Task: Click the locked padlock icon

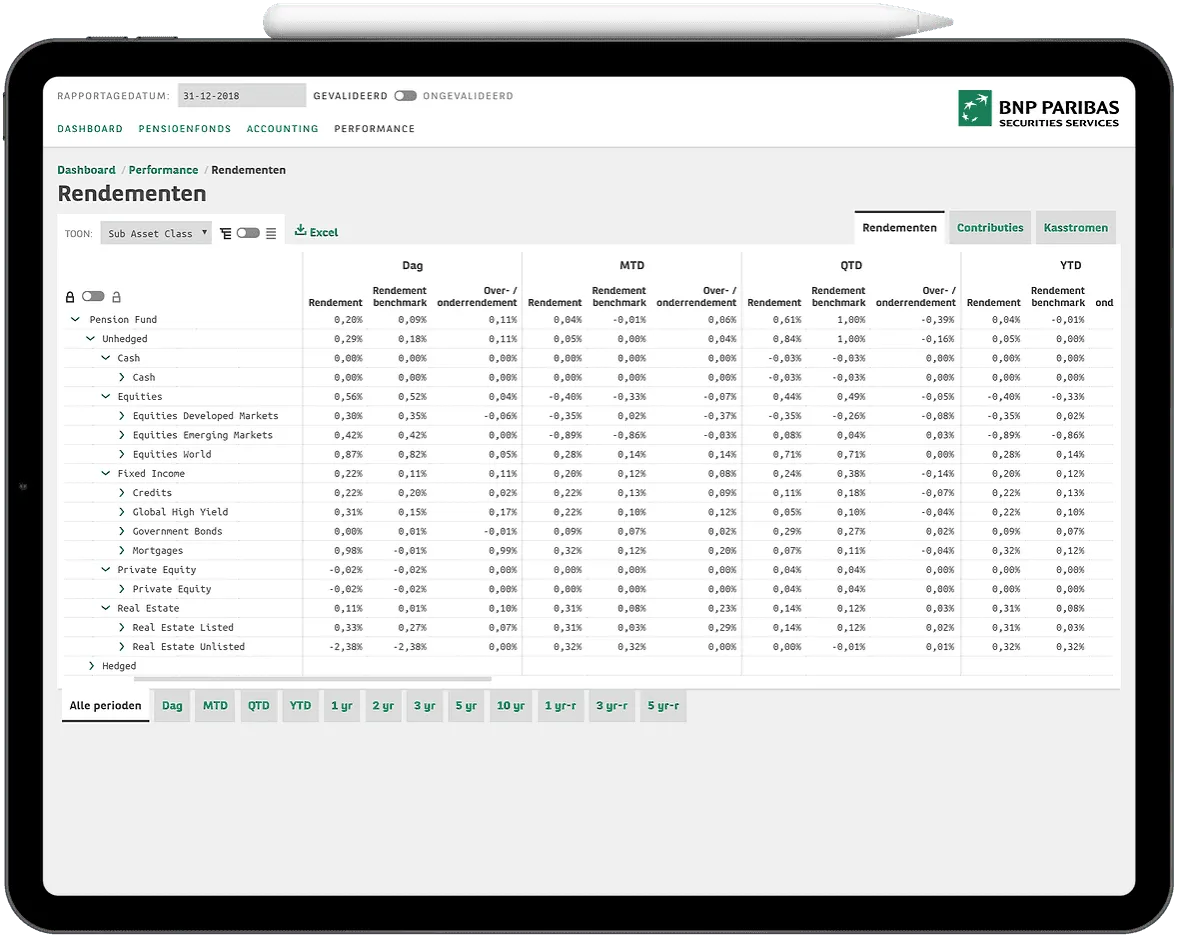Action: pos(70,297)
